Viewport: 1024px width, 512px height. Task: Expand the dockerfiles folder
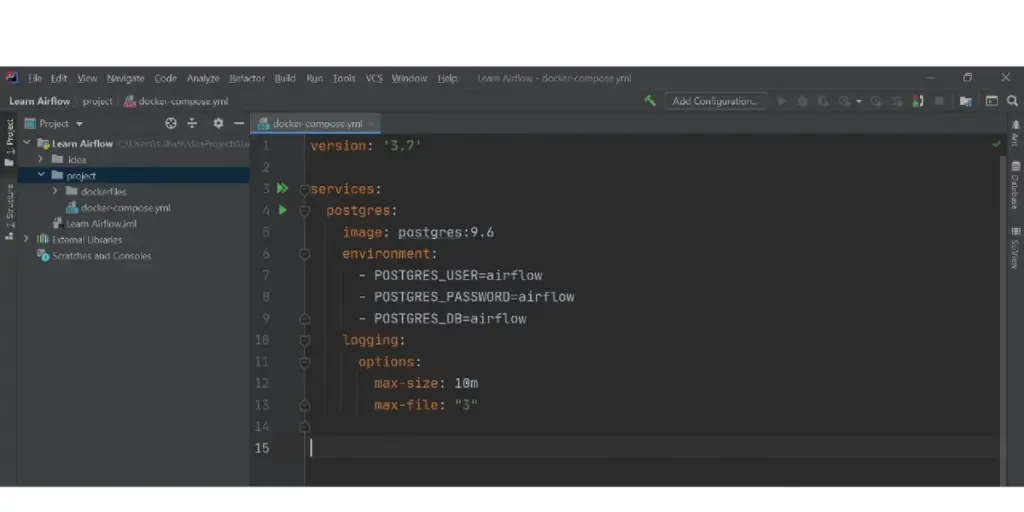pos(56,192)
